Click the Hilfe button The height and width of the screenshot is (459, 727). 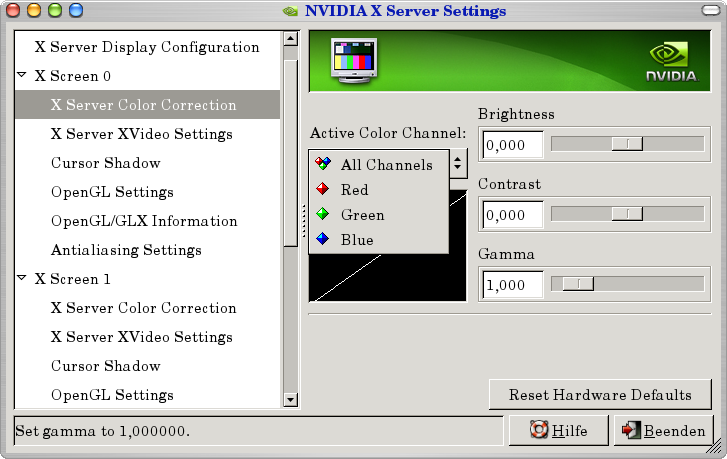tap(559, 430)
